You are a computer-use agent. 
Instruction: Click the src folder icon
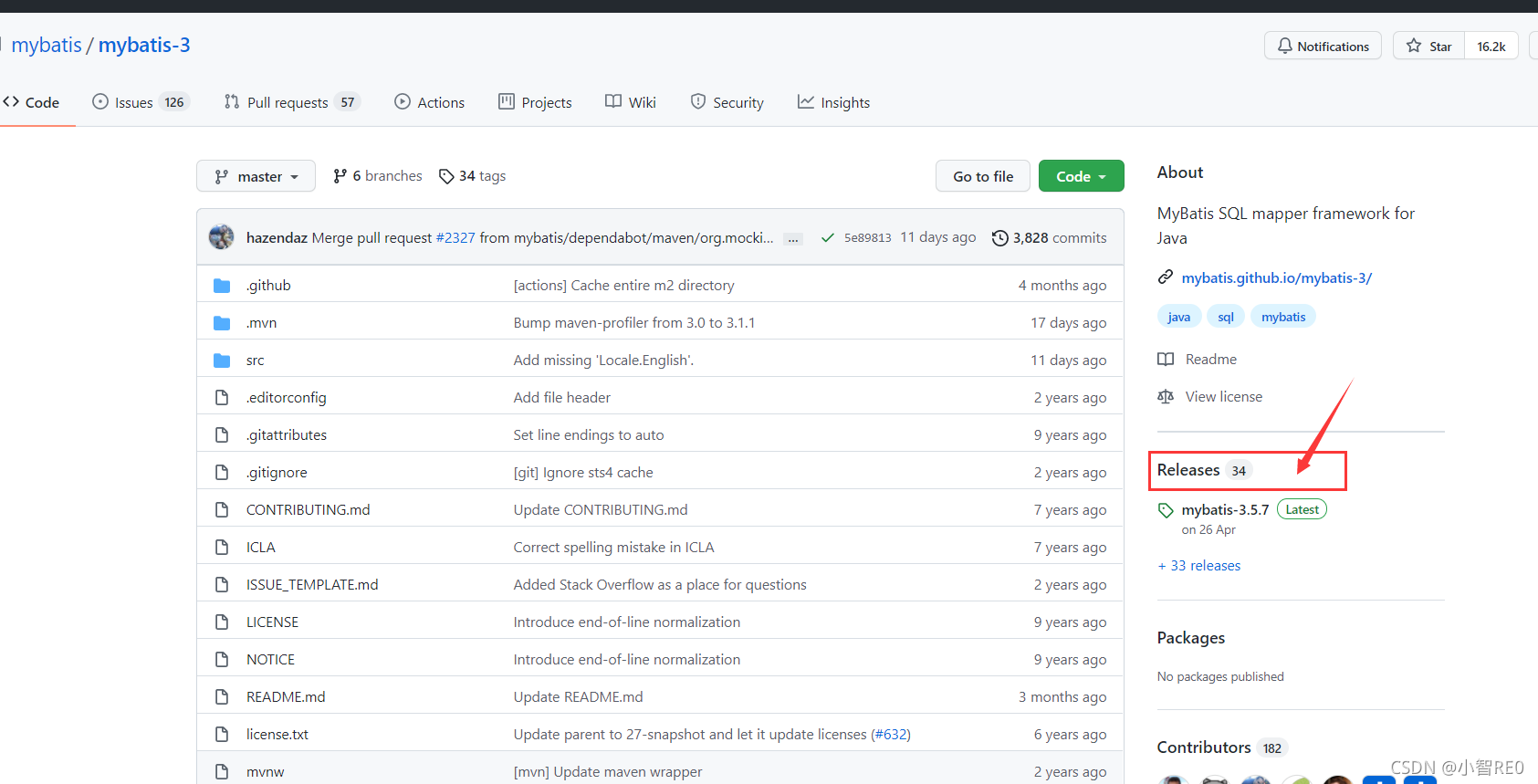tap(222, 361)
